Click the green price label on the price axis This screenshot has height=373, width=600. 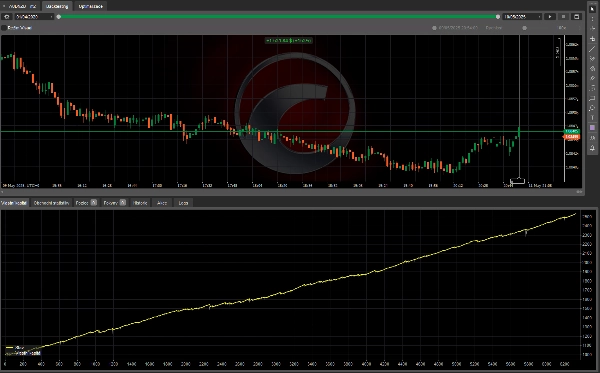click(572, 132)
